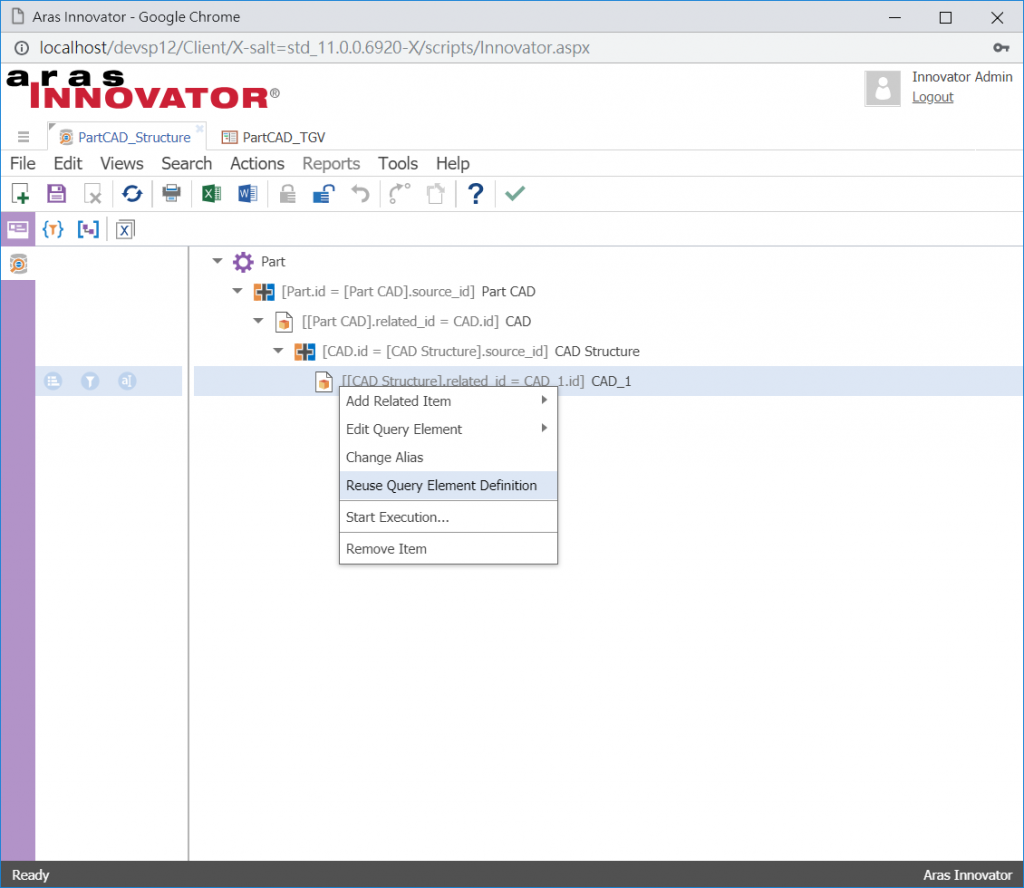
Task: Click the Chrome site info icon
Action: 22,48
